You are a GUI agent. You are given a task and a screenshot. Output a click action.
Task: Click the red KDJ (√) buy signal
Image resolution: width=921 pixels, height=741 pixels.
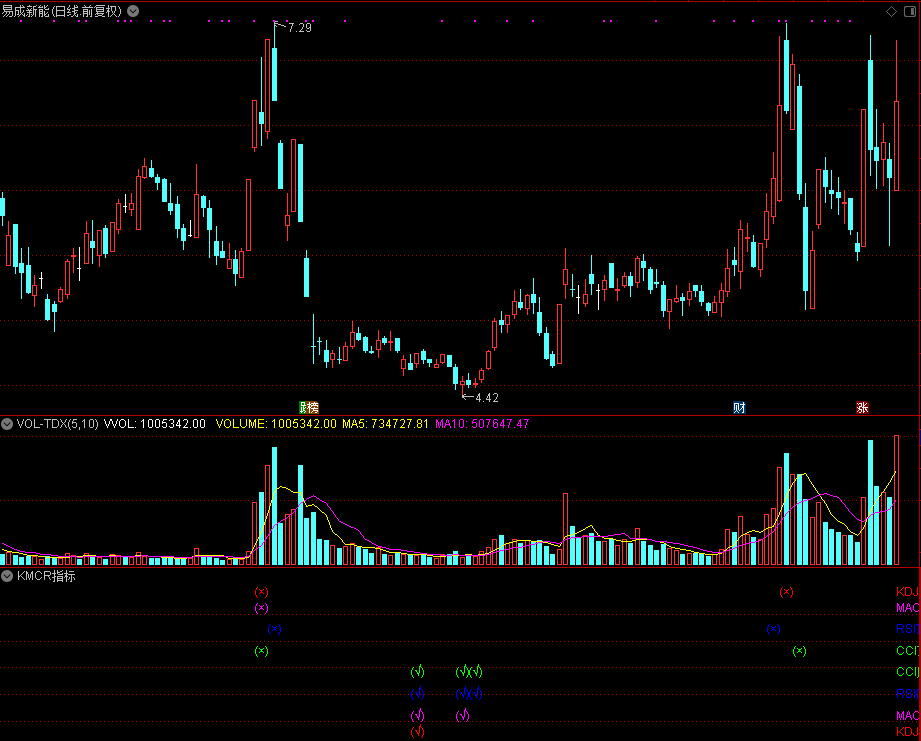(417, 732)
